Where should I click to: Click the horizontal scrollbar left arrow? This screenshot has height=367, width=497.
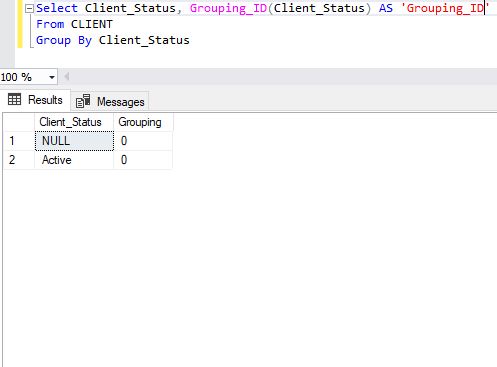click(x=67, y=77)
